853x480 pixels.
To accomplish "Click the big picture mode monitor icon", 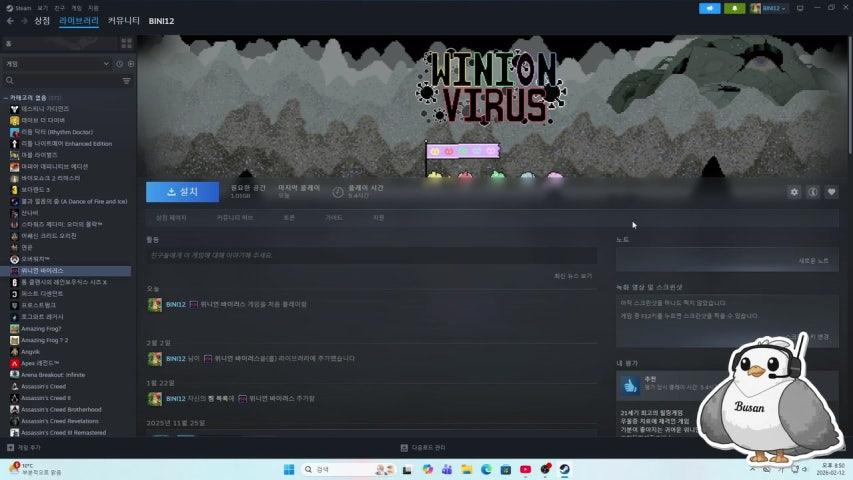I will click(800, 8).
